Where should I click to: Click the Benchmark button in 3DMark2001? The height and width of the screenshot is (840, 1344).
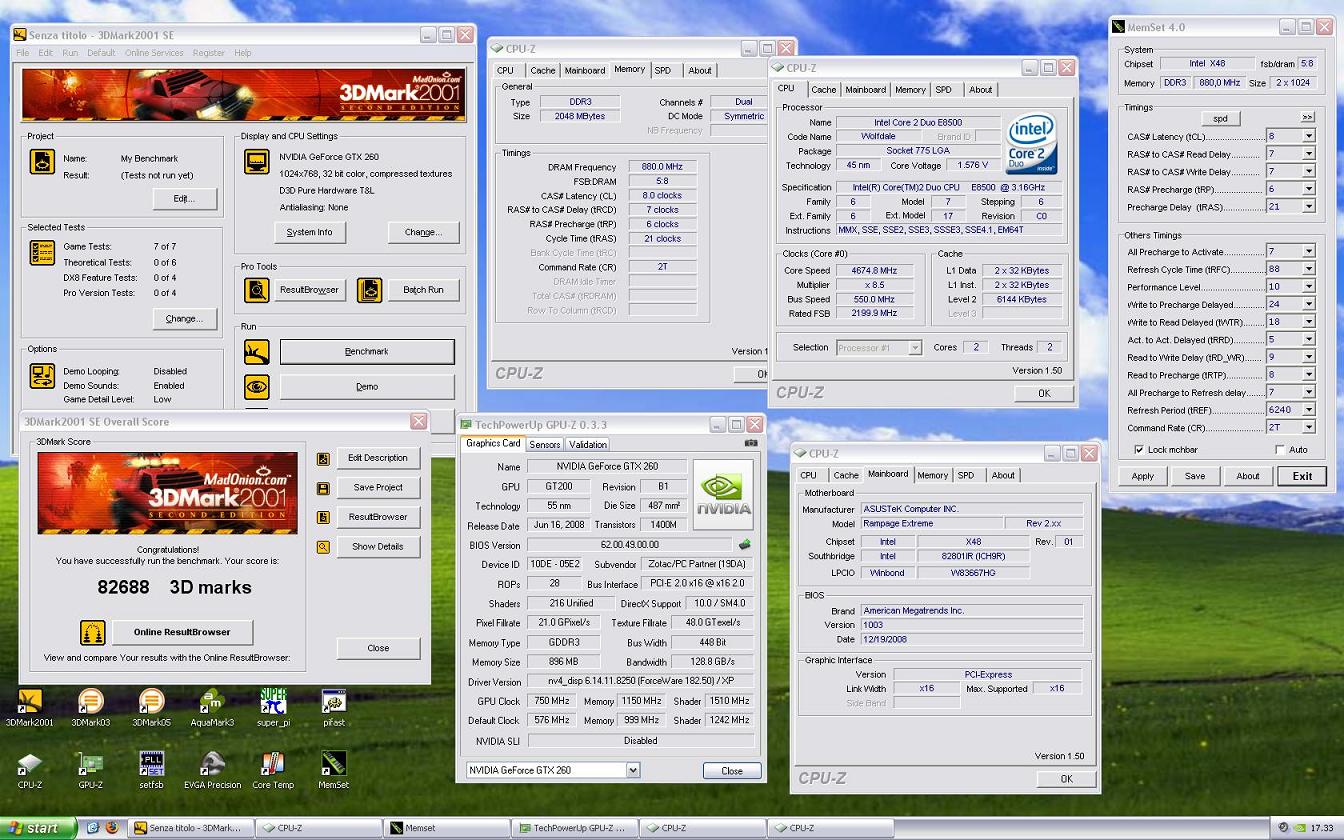(x=367, y=351)
